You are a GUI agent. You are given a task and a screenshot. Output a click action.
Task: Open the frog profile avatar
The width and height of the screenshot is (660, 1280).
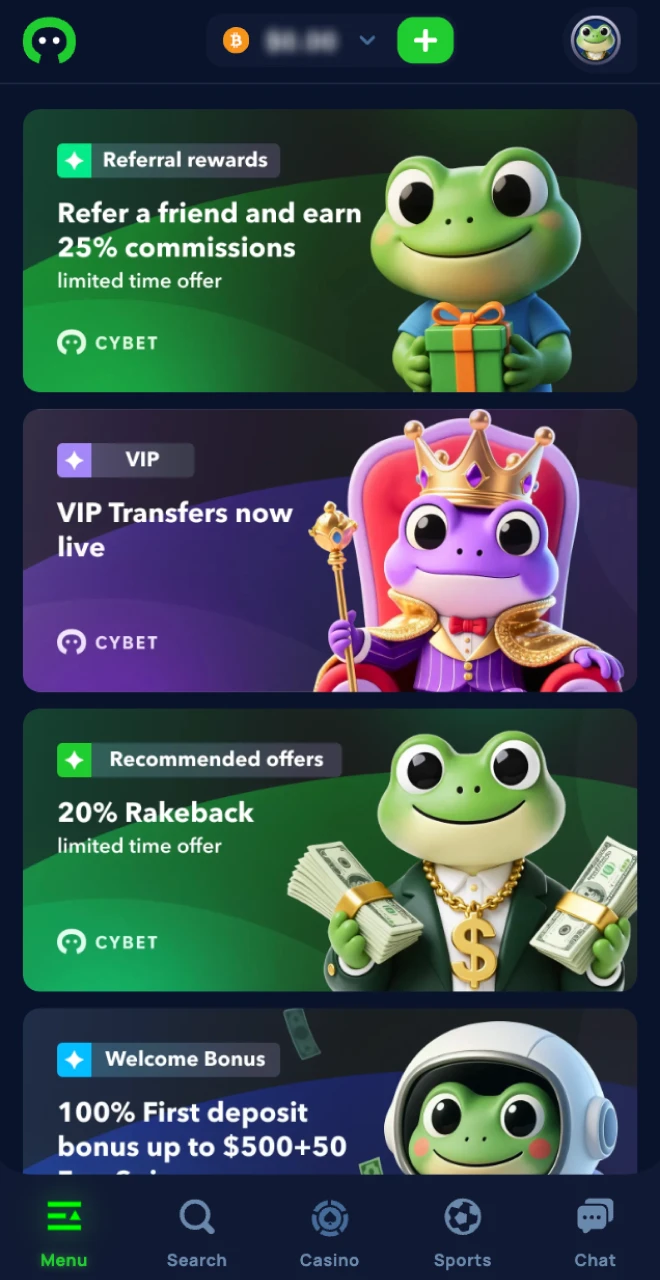point(595,41)
